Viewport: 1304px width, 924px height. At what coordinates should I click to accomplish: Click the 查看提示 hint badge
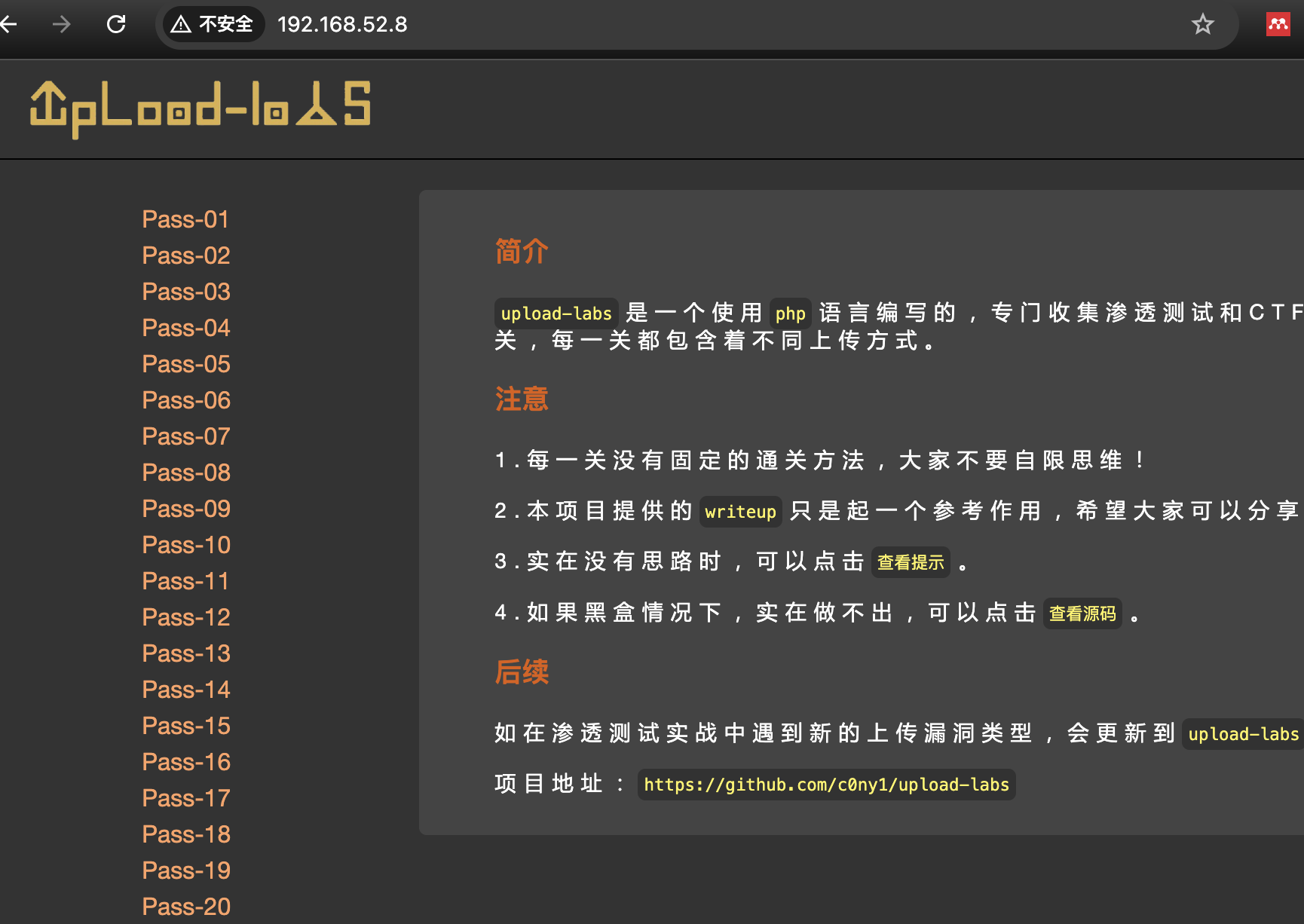tap(910, 561)
